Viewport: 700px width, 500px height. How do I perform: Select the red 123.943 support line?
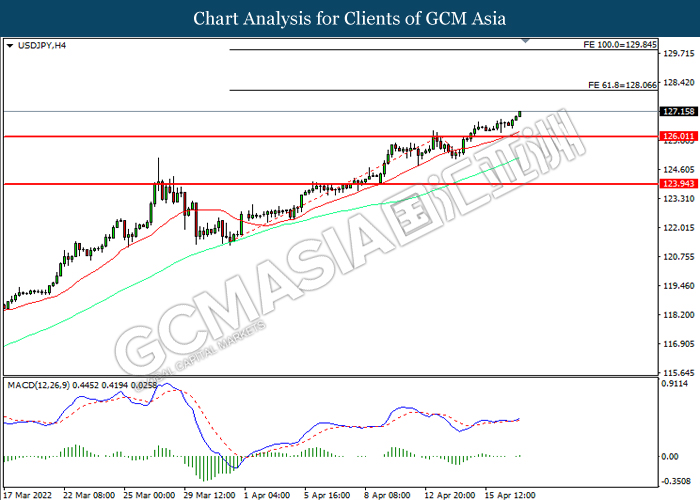pyautogui.click(x=330, y=183)
